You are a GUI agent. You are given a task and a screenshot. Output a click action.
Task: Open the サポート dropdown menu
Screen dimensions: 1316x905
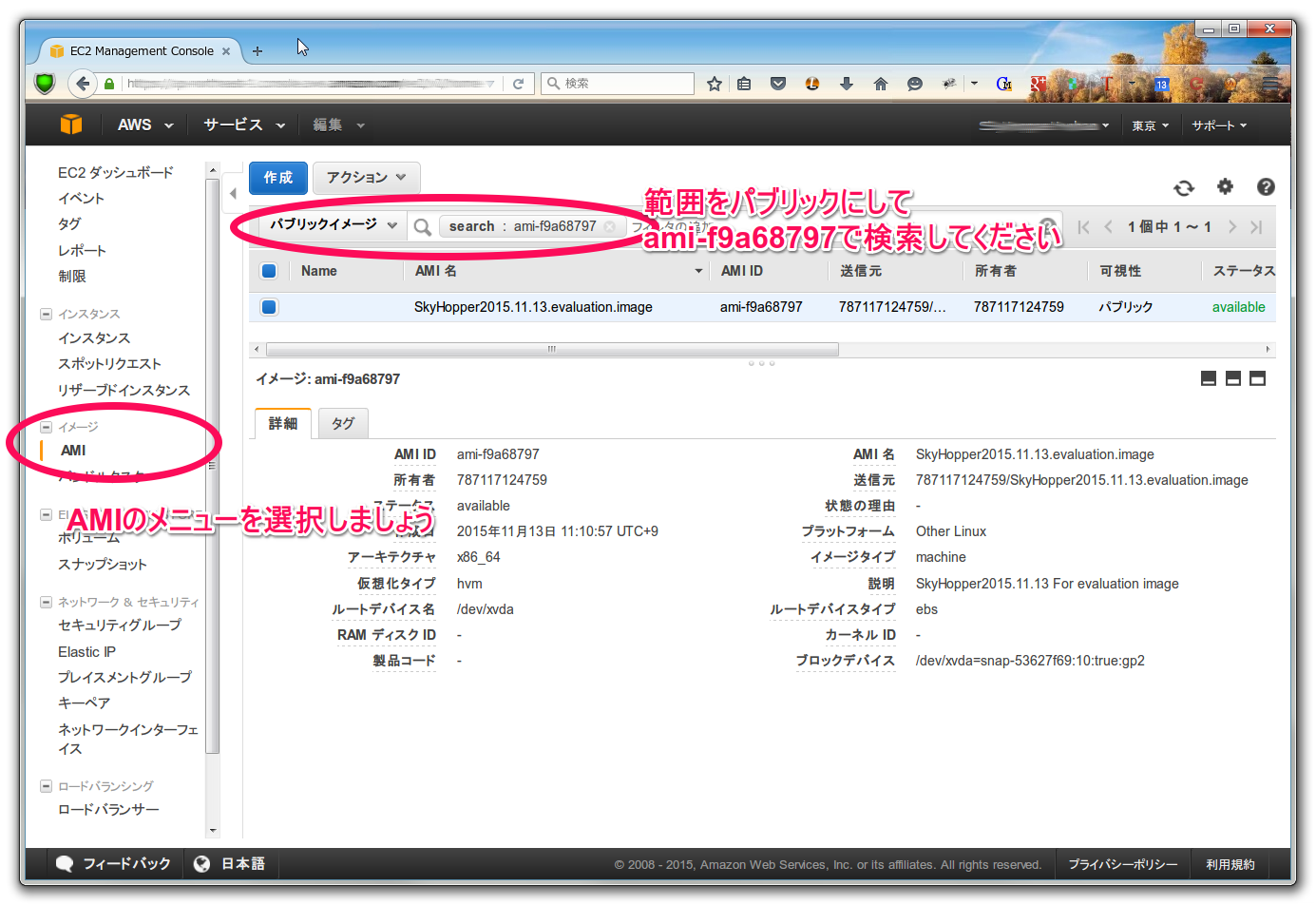tap(1219, 125)
